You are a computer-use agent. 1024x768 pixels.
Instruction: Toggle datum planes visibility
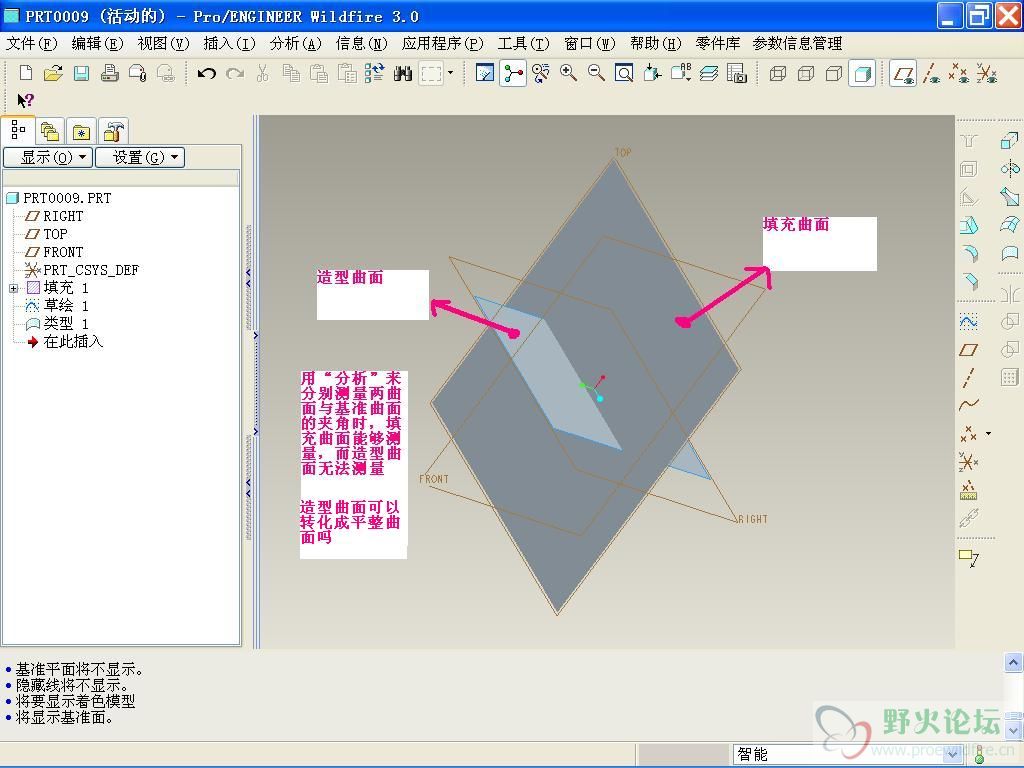[x=903, y=73]
